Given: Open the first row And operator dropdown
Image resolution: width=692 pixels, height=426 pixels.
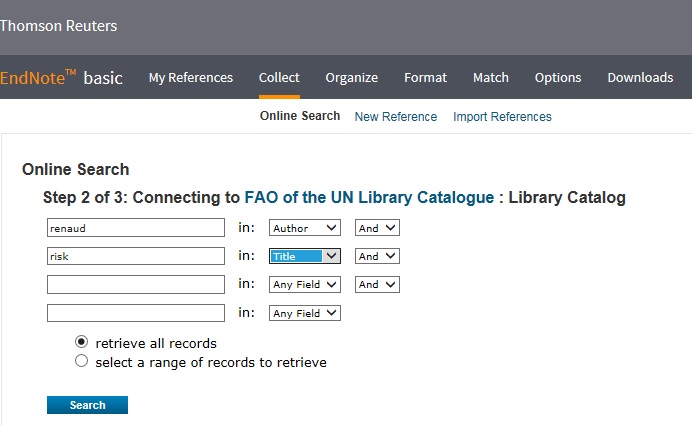Looking at the screenshot, I should tap(377, 228).
